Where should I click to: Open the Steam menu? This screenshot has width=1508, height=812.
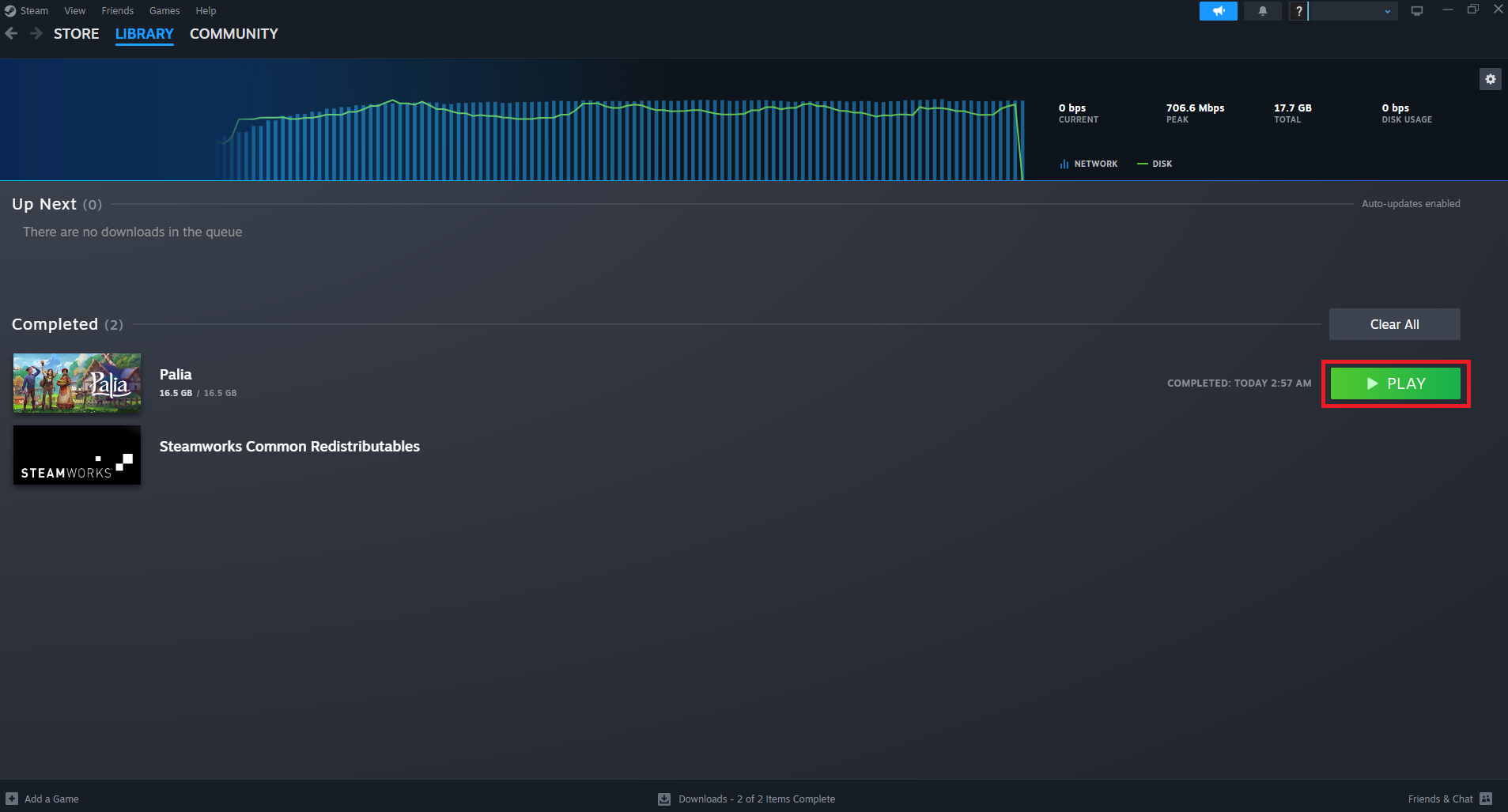[x=34, y=10]
